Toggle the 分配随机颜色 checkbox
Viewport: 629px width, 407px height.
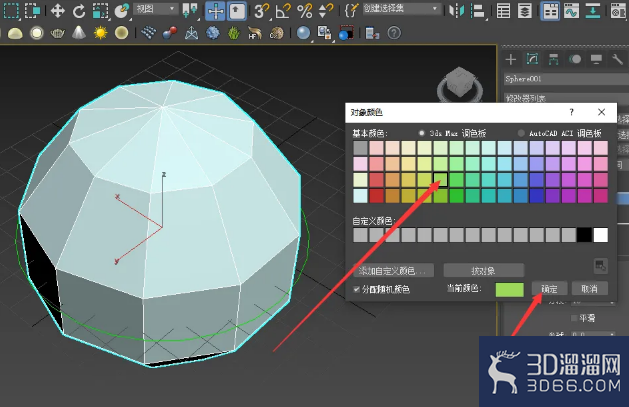(x=356, y=289)
